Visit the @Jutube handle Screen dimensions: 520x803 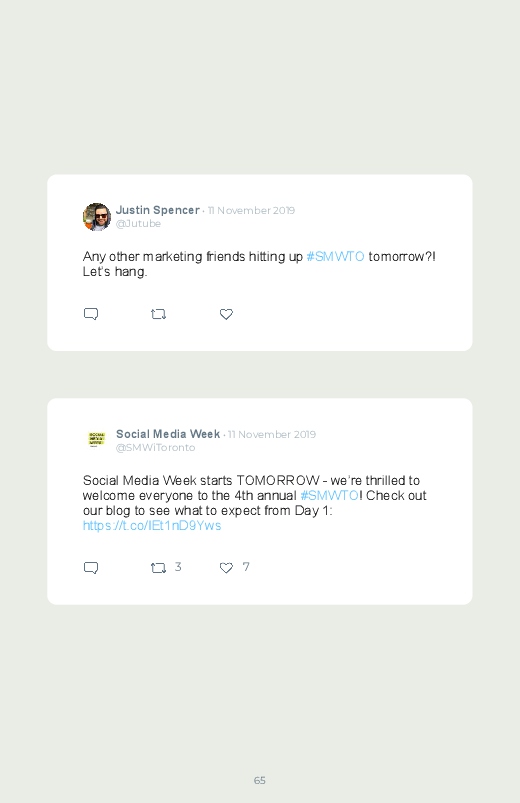tap(138, 224)
